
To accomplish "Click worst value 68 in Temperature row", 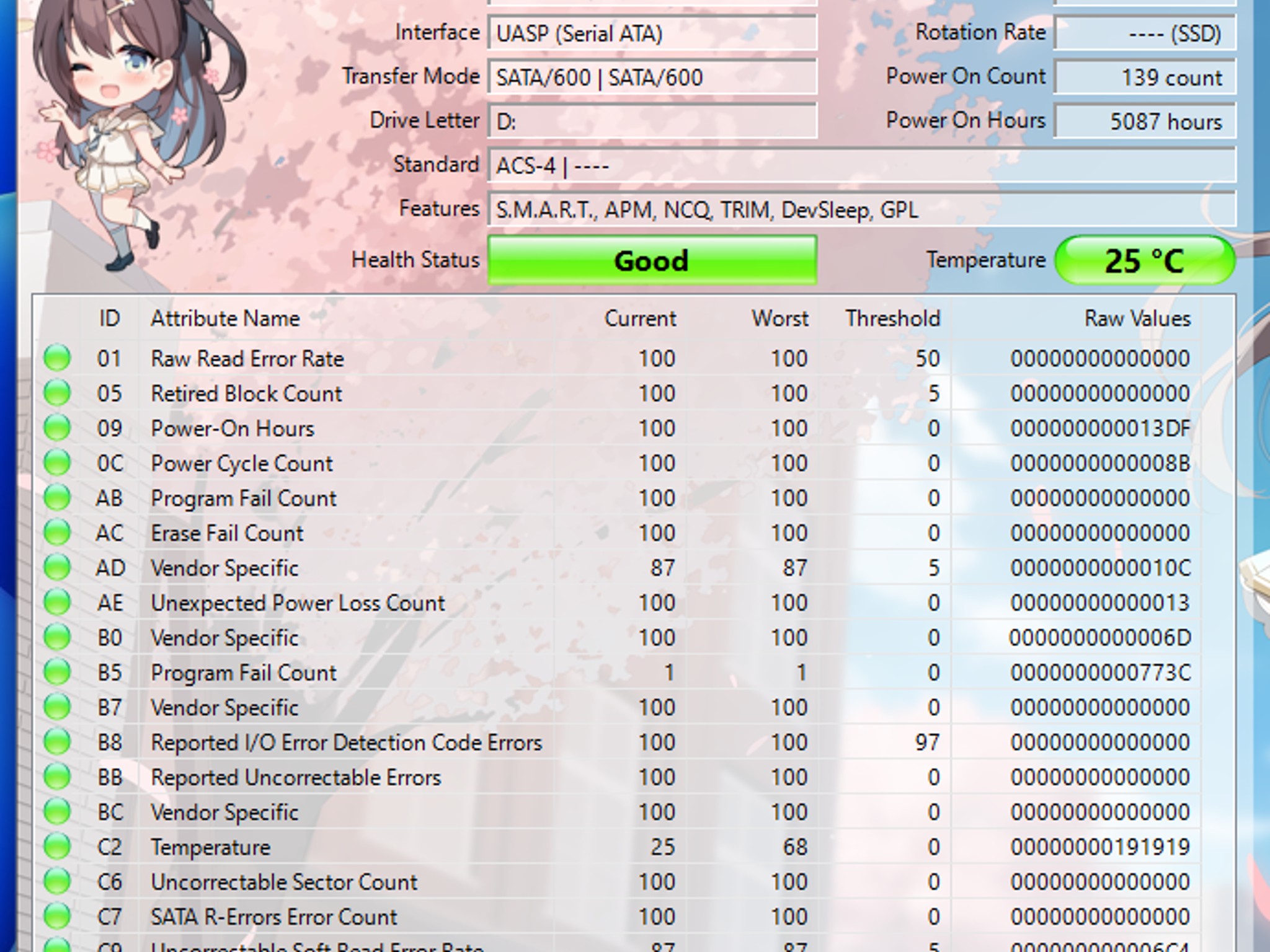I will tap(796, 847).
